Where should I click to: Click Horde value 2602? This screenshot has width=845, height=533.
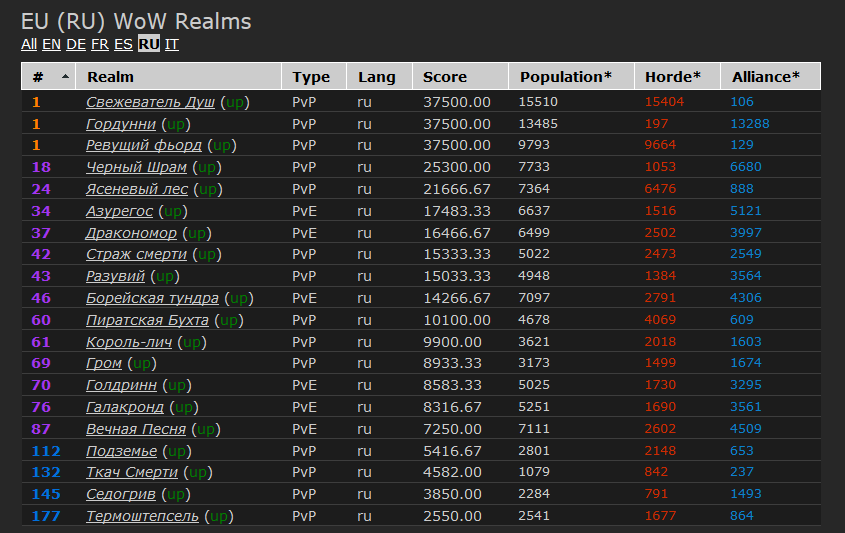pos(660,430)
